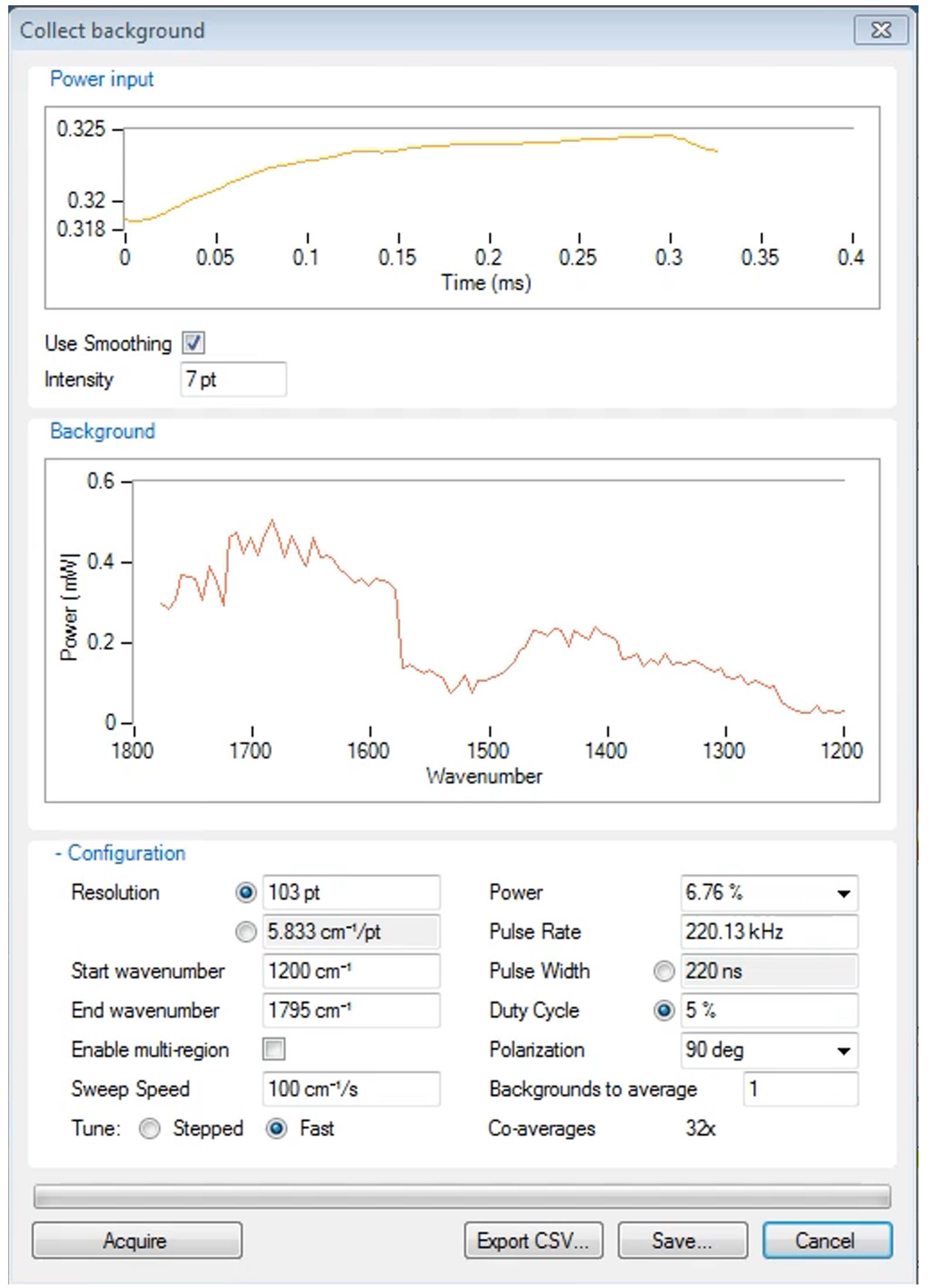The width and height of the screenshot is (932, 1288).
Task: Click the Pulse Rate label
Action: 535,932
